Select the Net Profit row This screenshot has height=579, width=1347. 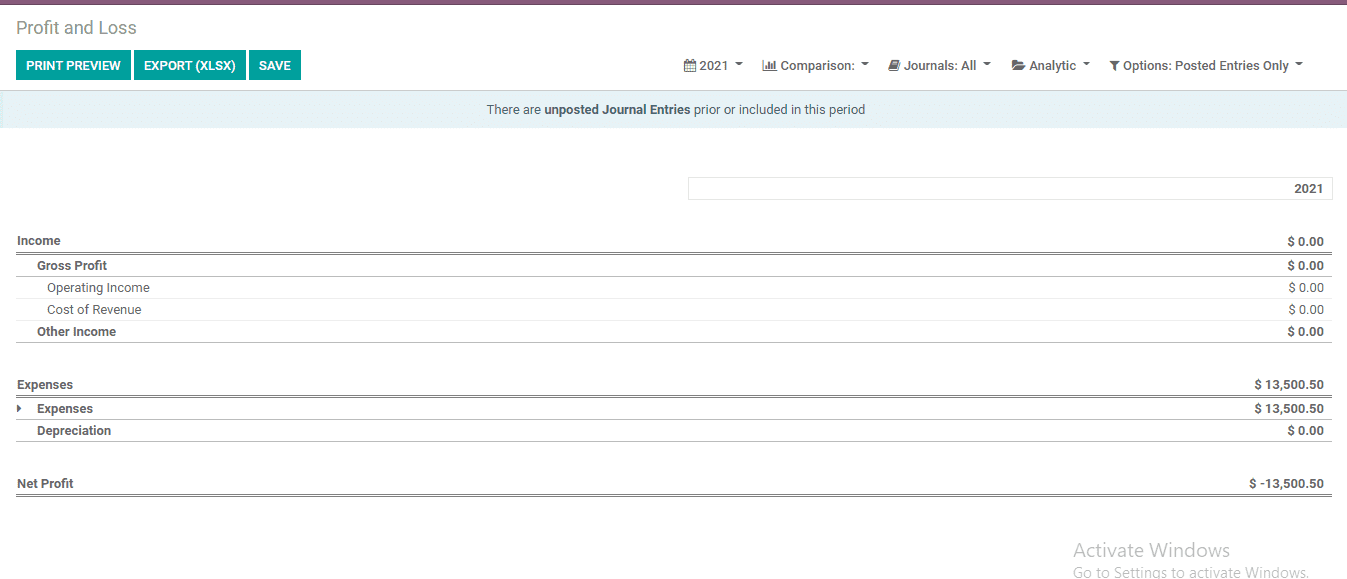674,484
